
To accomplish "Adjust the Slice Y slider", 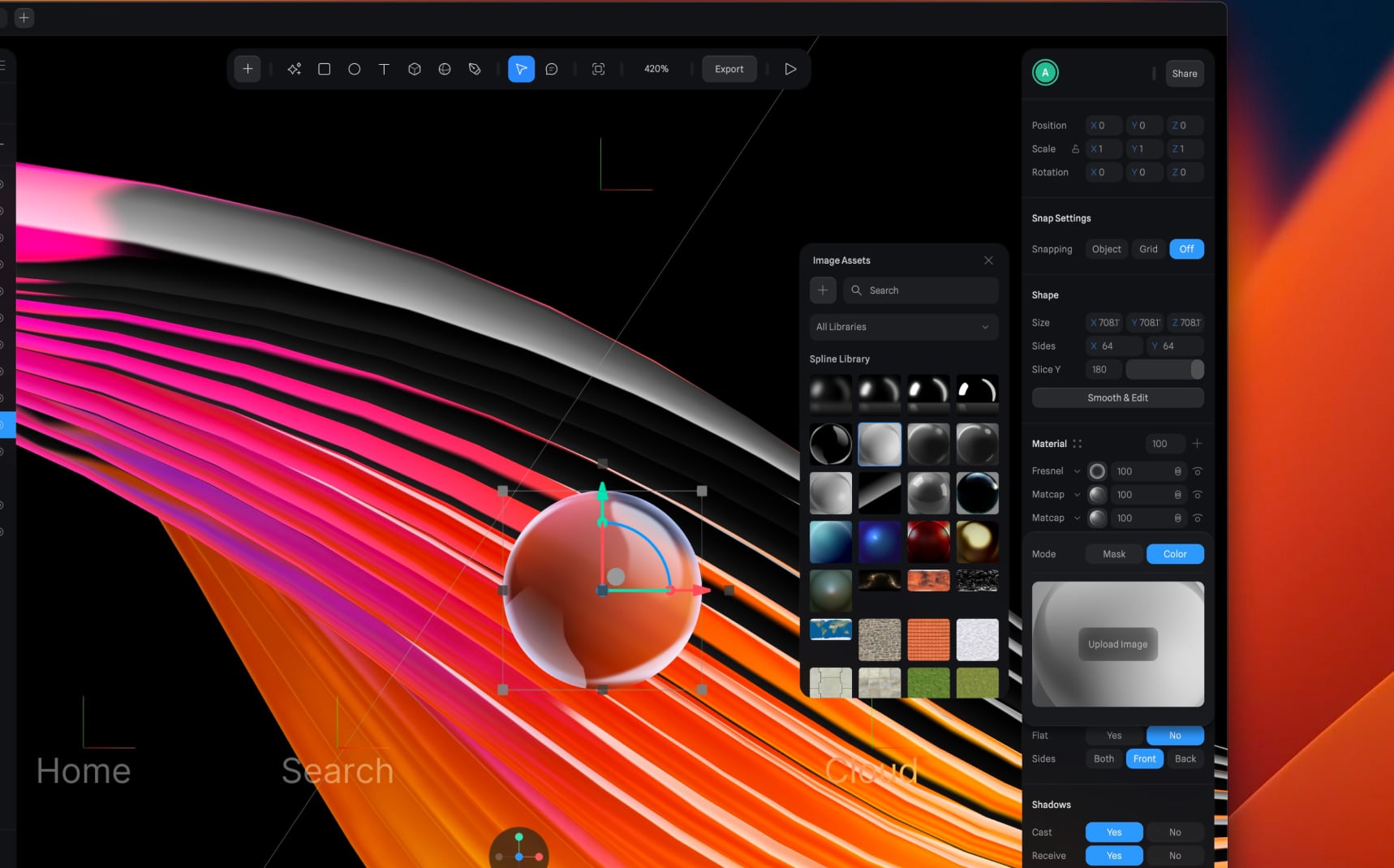I will (x=1165, y=369).
